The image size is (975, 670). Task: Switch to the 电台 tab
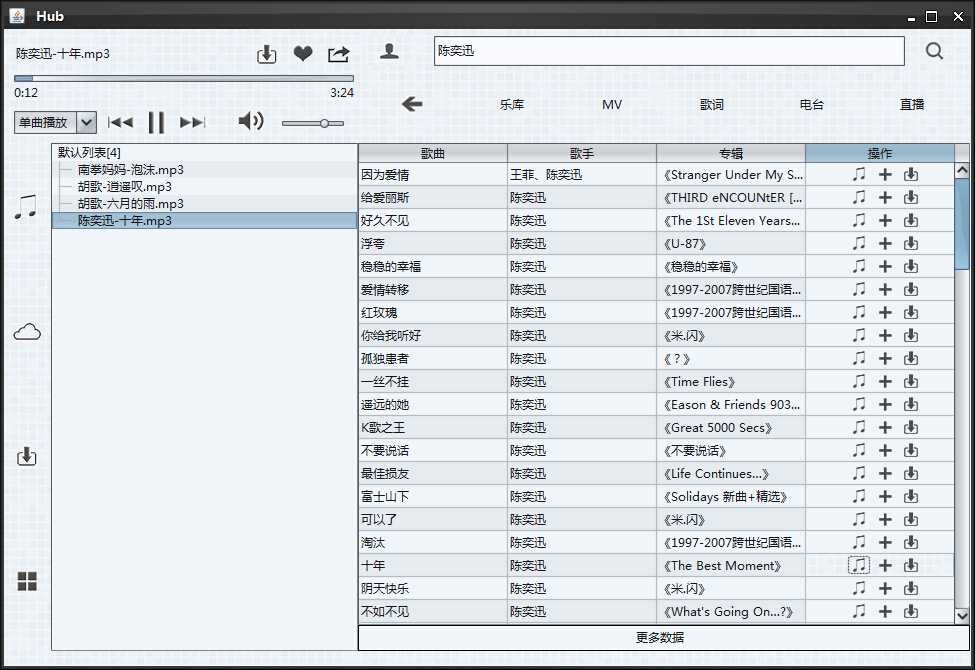(x=811, y=105)
